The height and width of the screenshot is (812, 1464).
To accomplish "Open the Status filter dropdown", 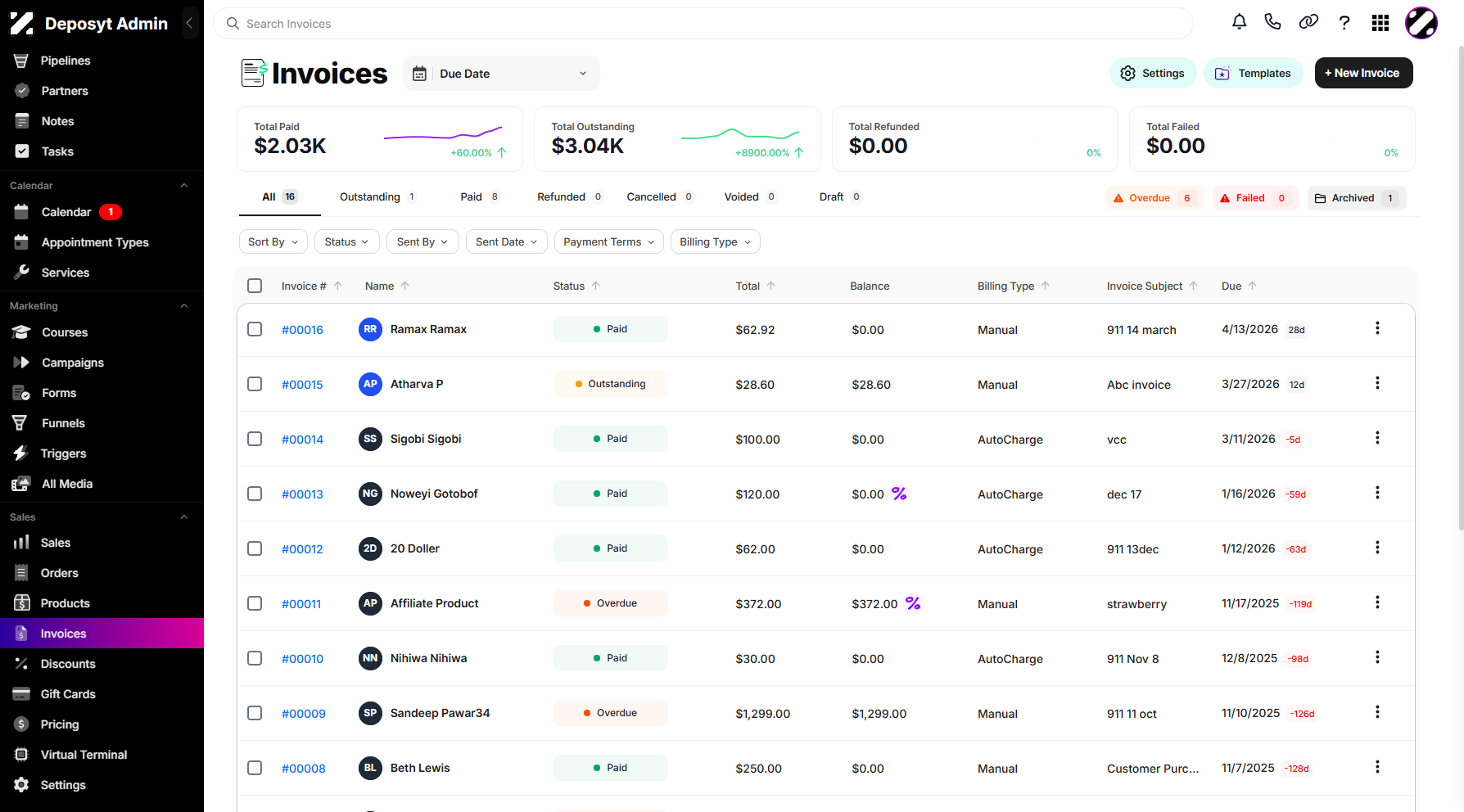I will click(x=347, y=241).
